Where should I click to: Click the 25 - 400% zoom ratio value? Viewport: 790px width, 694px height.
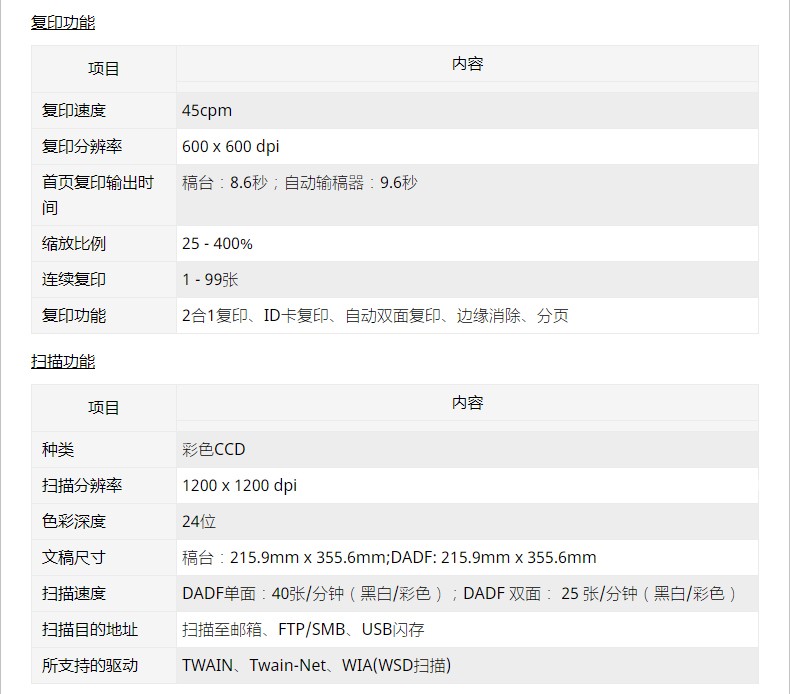point(217,244)
